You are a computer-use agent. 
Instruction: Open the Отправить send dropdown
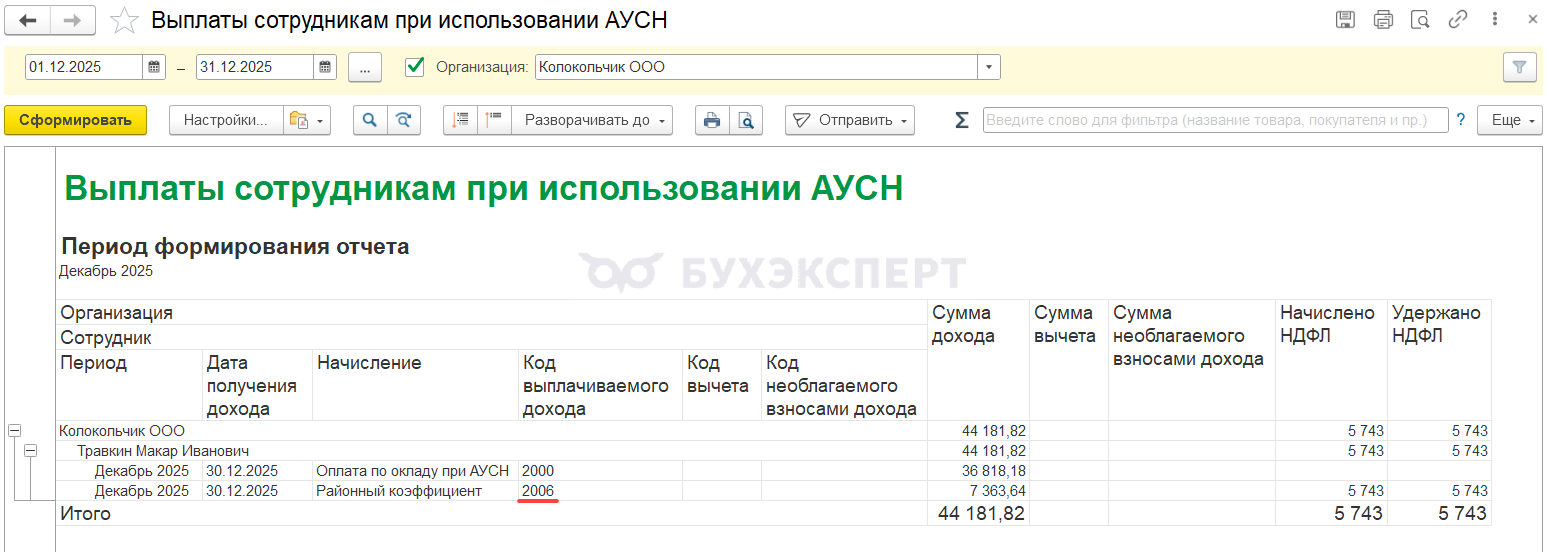[849, 120]
